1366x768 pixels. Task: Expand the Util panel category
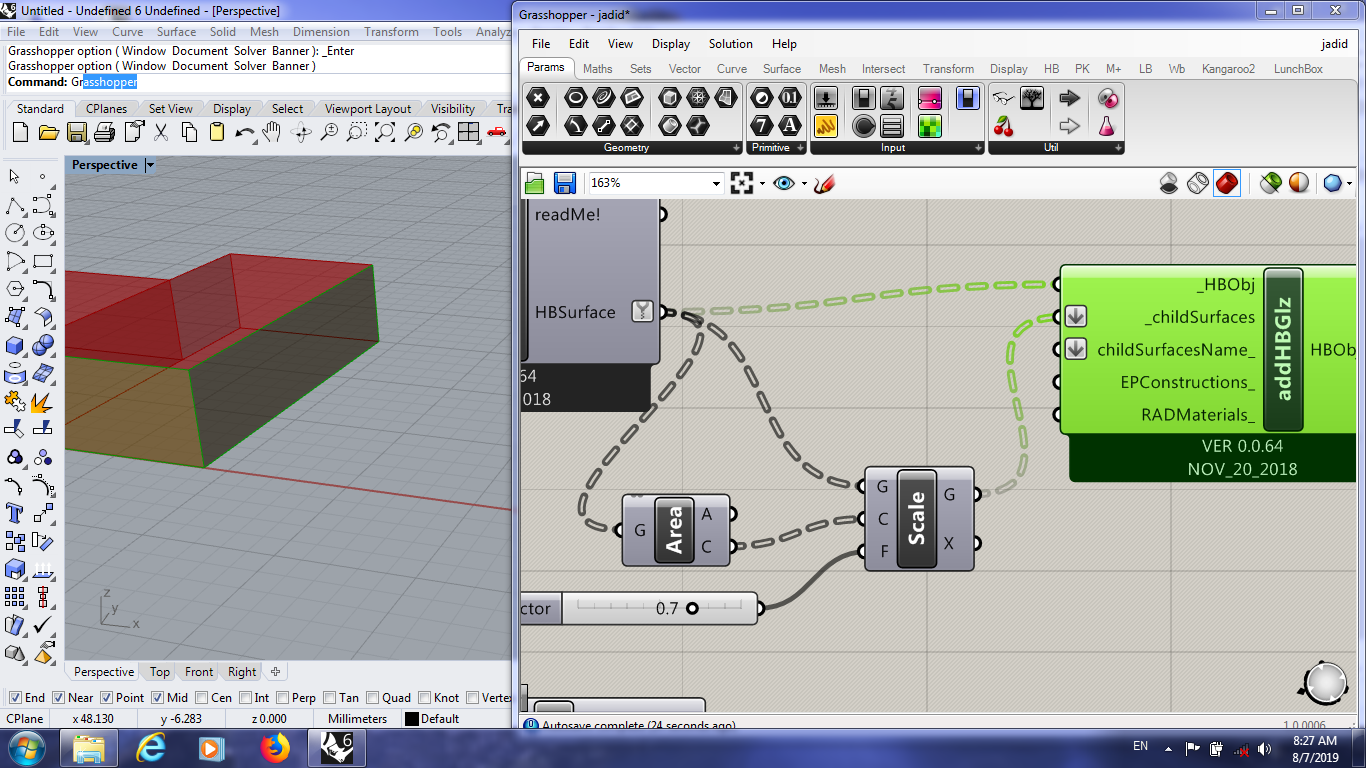tap(1118, 148)
